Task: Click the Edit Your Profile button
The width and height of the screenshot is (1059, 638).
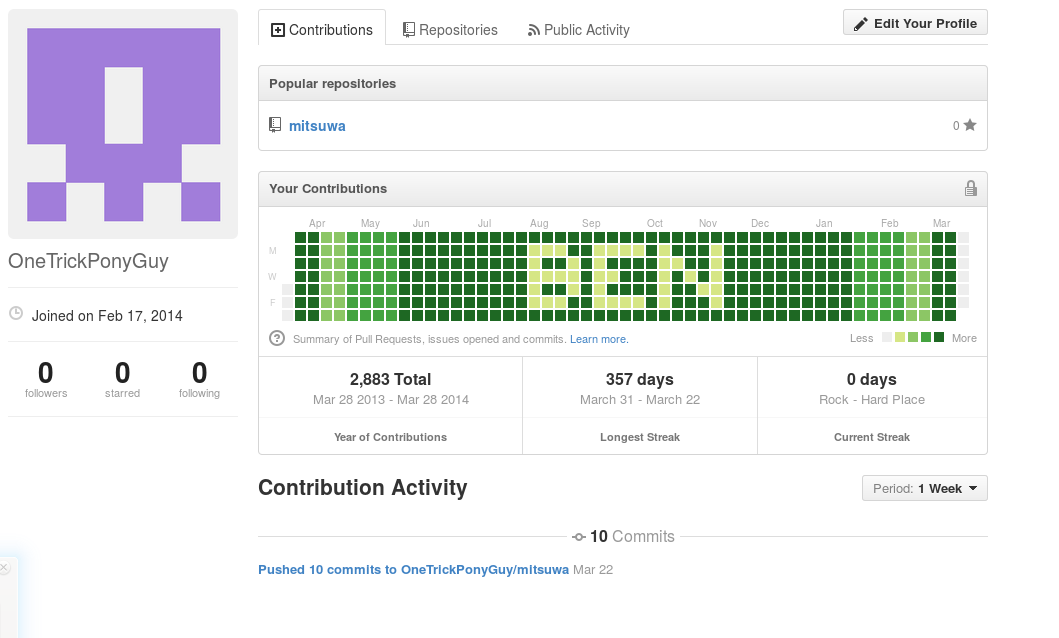Action: pos(915,23)
